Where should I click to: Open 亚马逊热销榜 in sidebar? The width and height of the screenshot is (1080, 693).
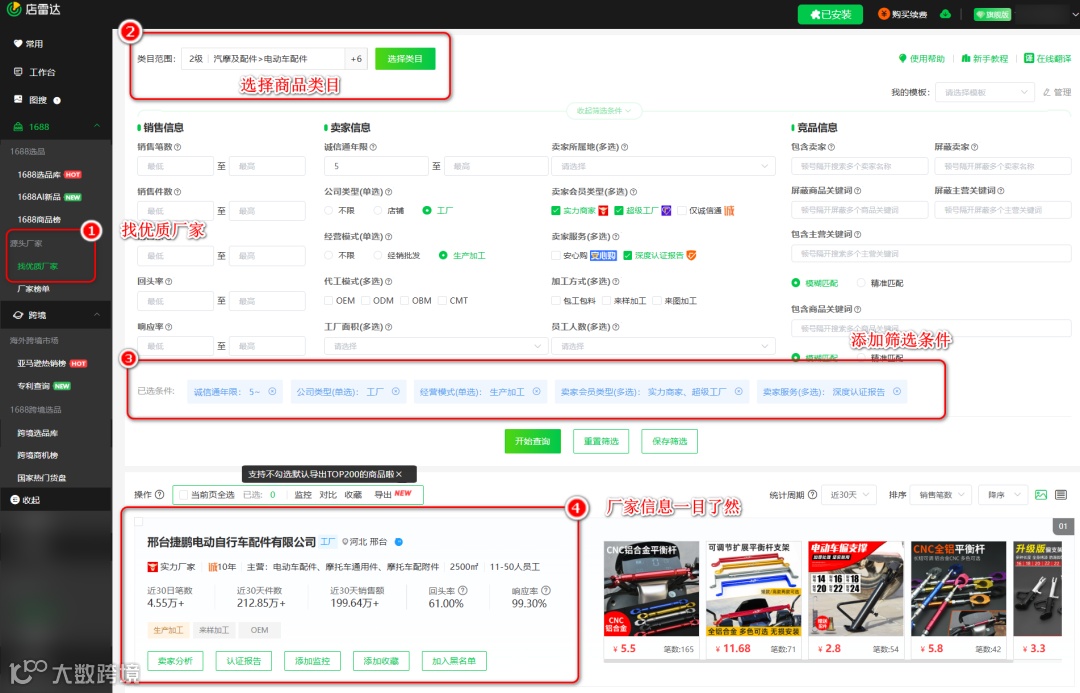tap(42, 363)
